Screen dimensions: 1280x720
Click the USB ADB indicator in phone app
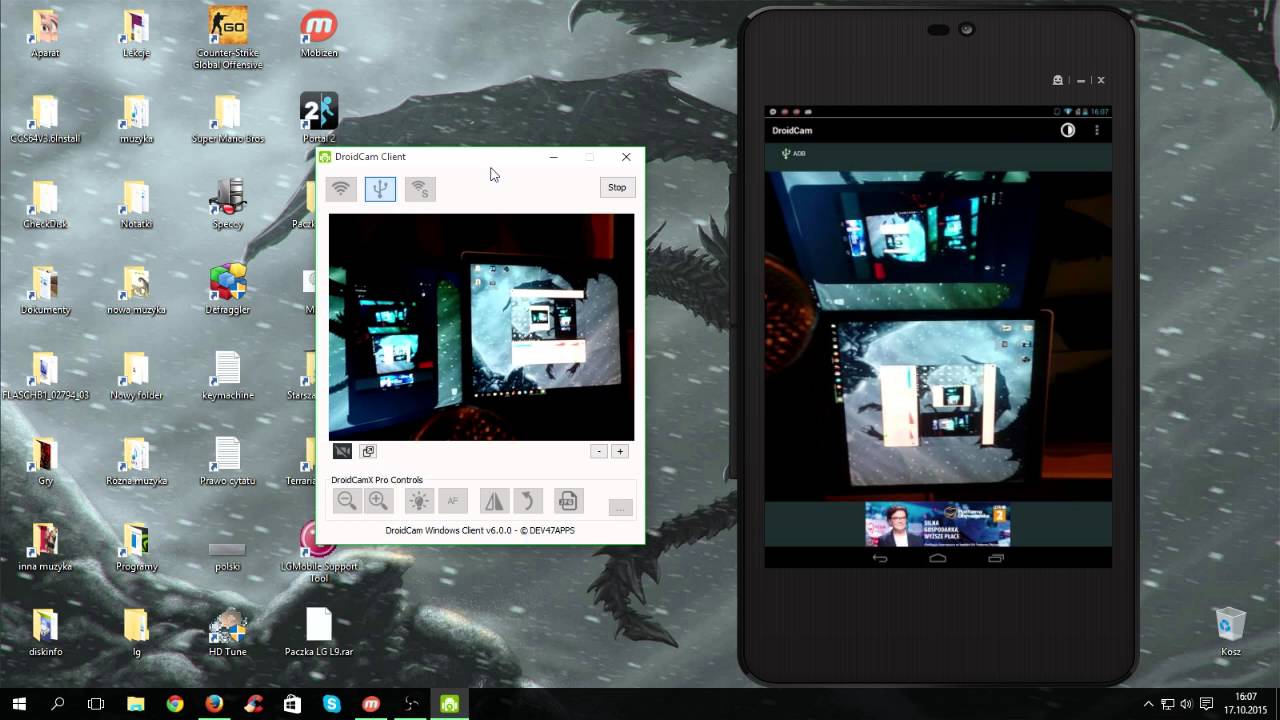(x=793, y=153)
